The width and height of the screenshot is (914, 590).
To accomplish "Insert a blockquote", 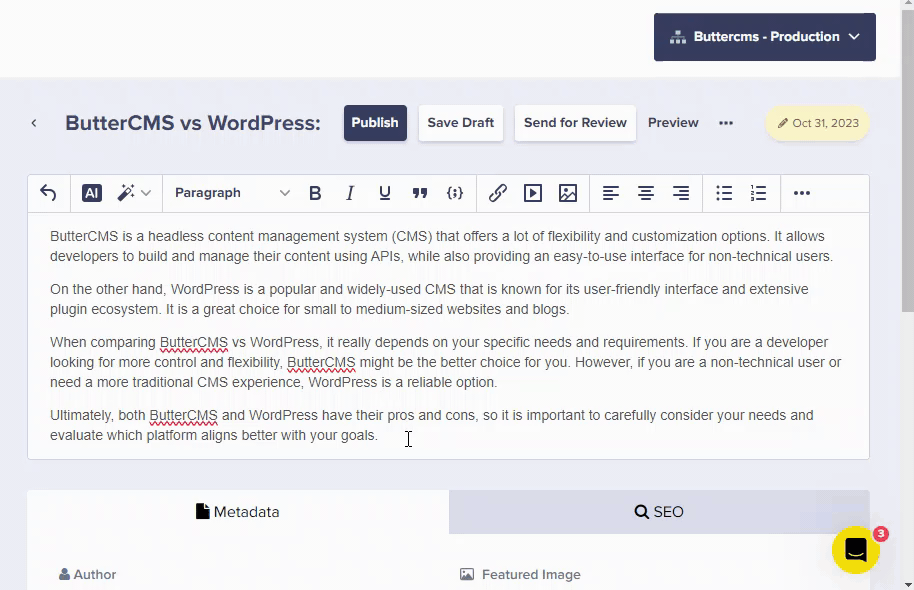I will pyautogui.click(x=420, y=193).
